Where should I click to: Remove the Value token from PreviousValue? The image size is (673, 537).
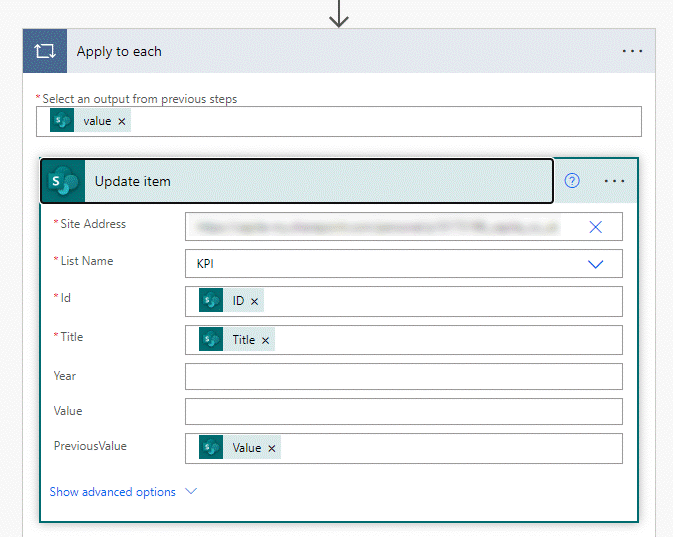tap(272, 449)
